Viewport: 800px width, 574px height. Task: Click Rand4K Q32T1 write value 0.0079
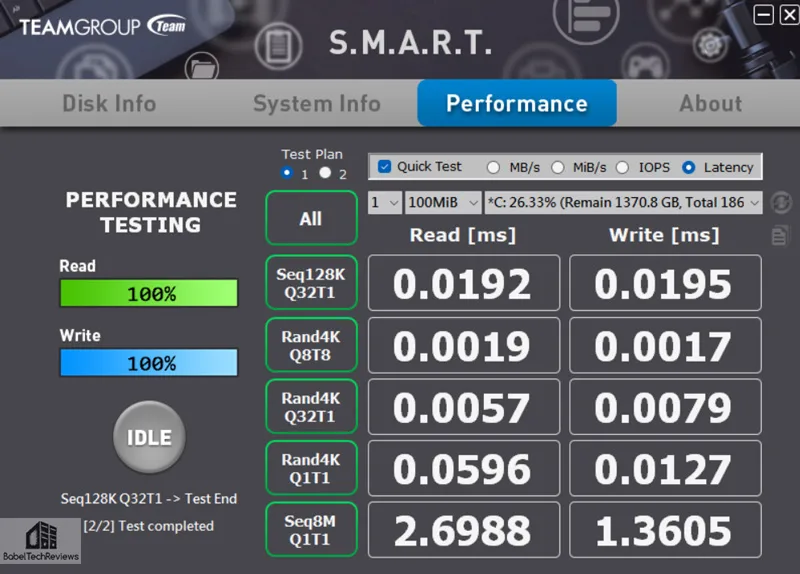(x=665, y=407)
